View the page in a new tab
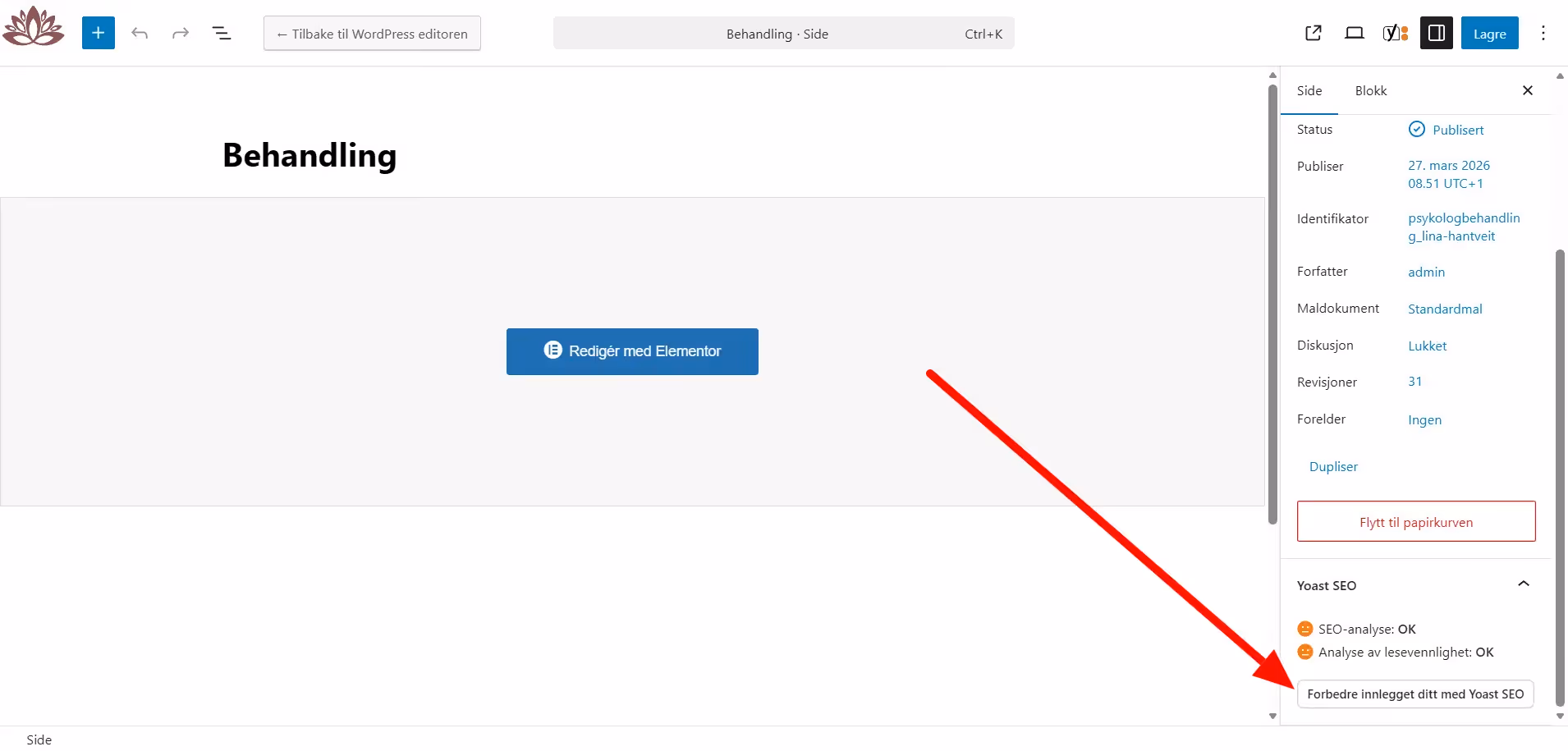Screen dimensions: 1568x751 (1314, 33)
